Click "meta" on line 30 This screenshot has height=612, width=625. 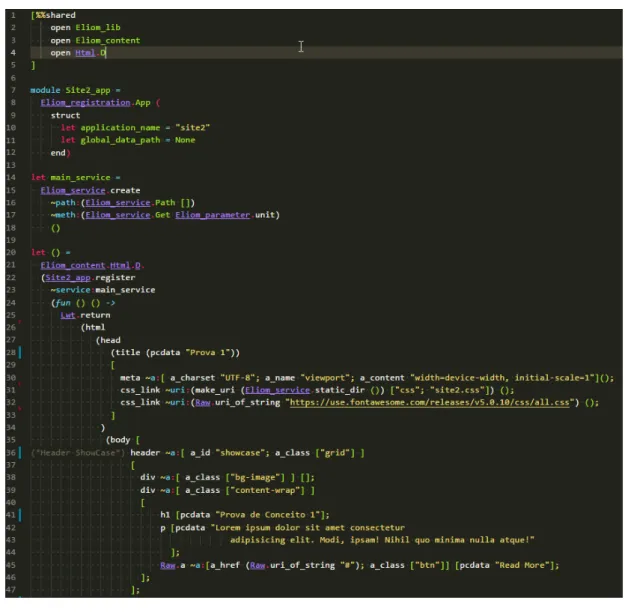[130, 378]
